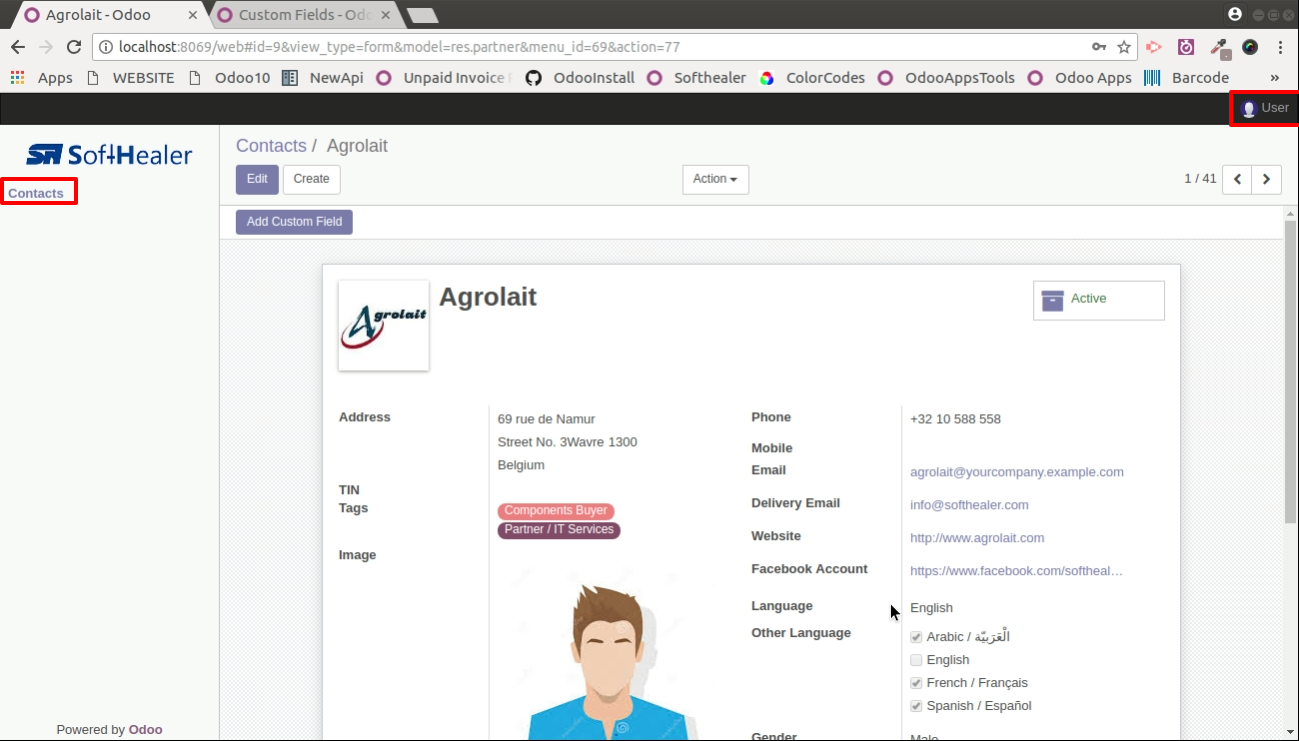The height and width of the screenshot is (741, 1299).
Task: Open the User menu dropdown
Action: (1265, 108)
